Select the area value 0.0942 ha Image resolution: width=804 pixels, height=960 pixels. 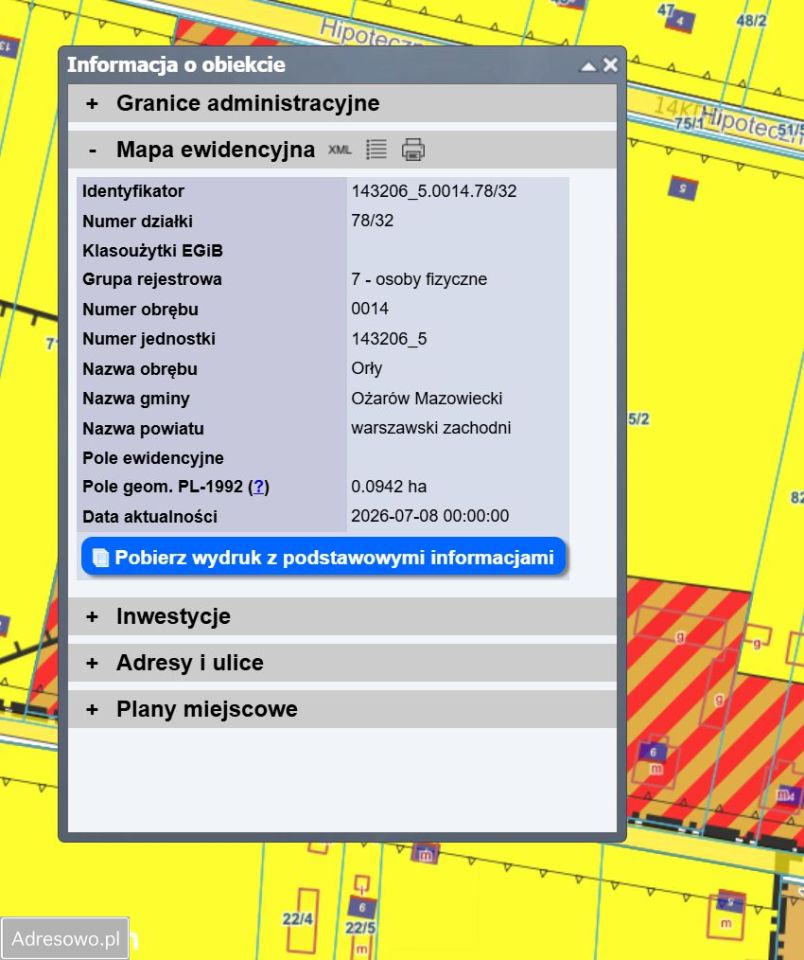[x=389, y=487]
